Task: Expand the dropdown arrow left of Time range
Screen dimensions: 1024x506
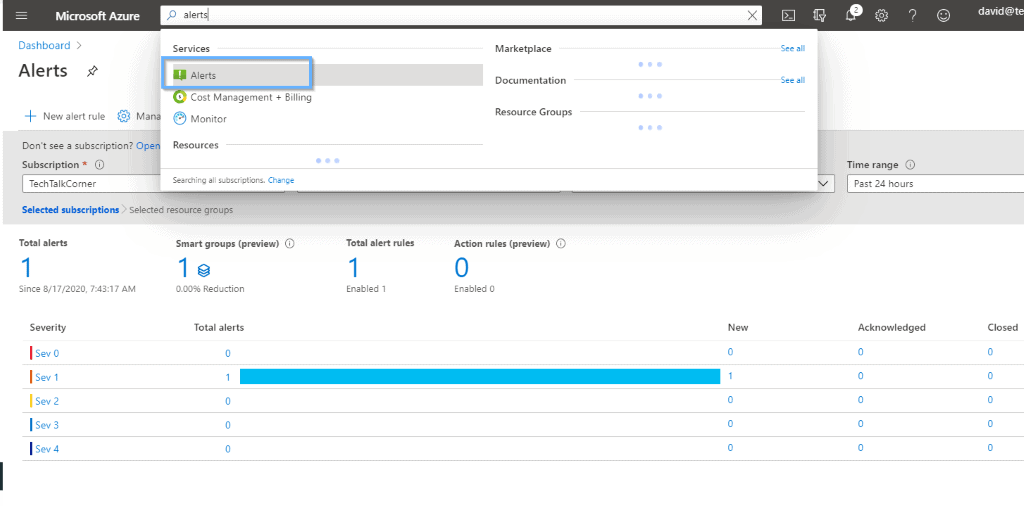Action: point(824,183)
